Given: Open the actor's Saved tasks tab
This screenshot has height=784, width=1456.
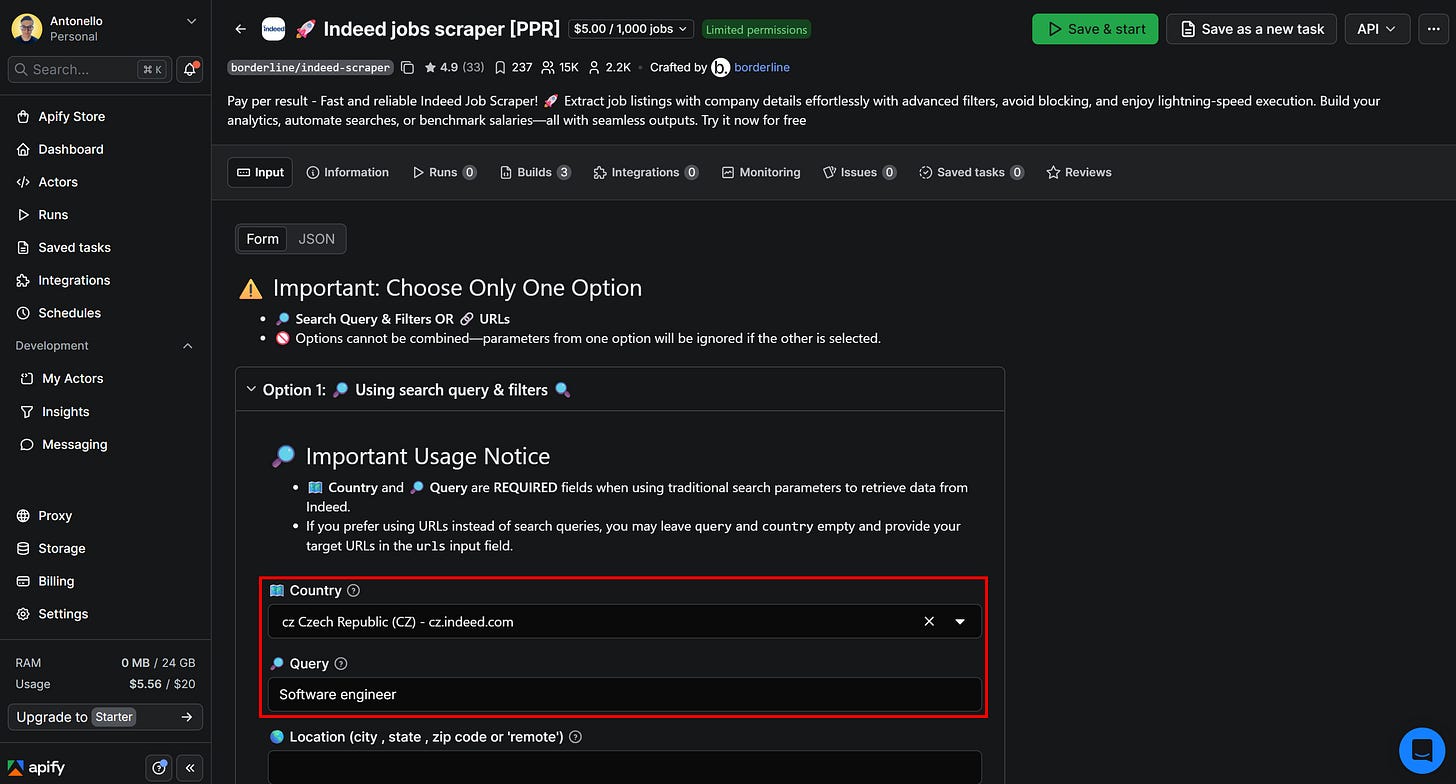Looking at the screenshot, I should (971, 172).
